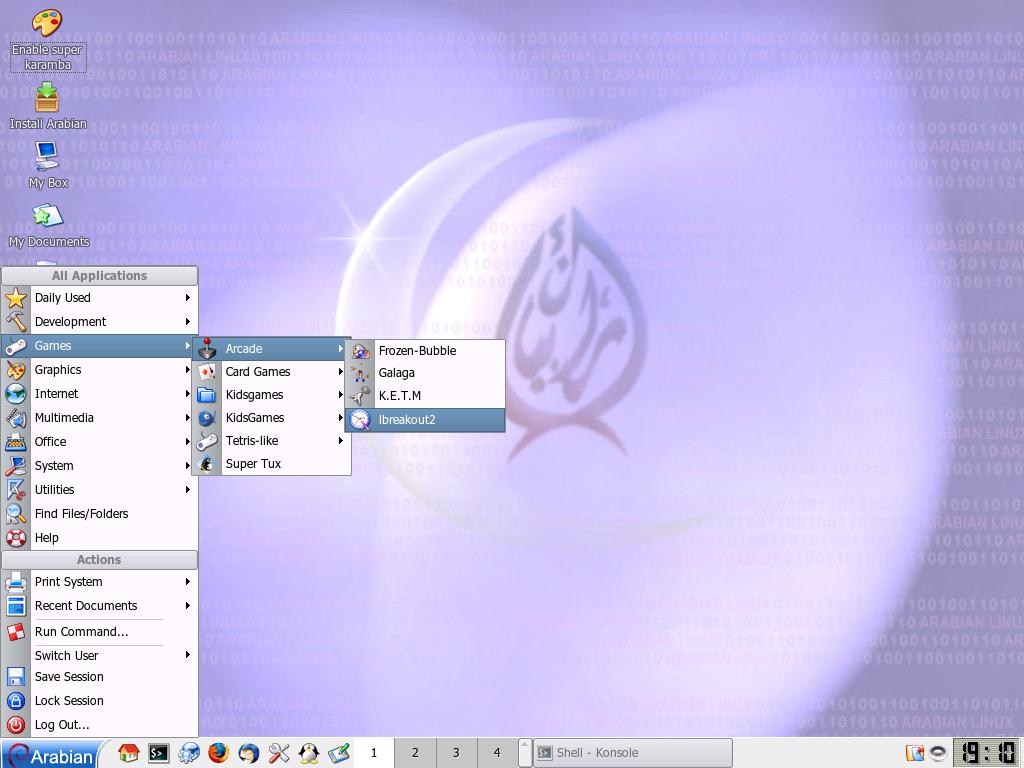Open the My Documents desktop icon
The height and width of the screenshot is (768, 1024).
coord(48,225)
